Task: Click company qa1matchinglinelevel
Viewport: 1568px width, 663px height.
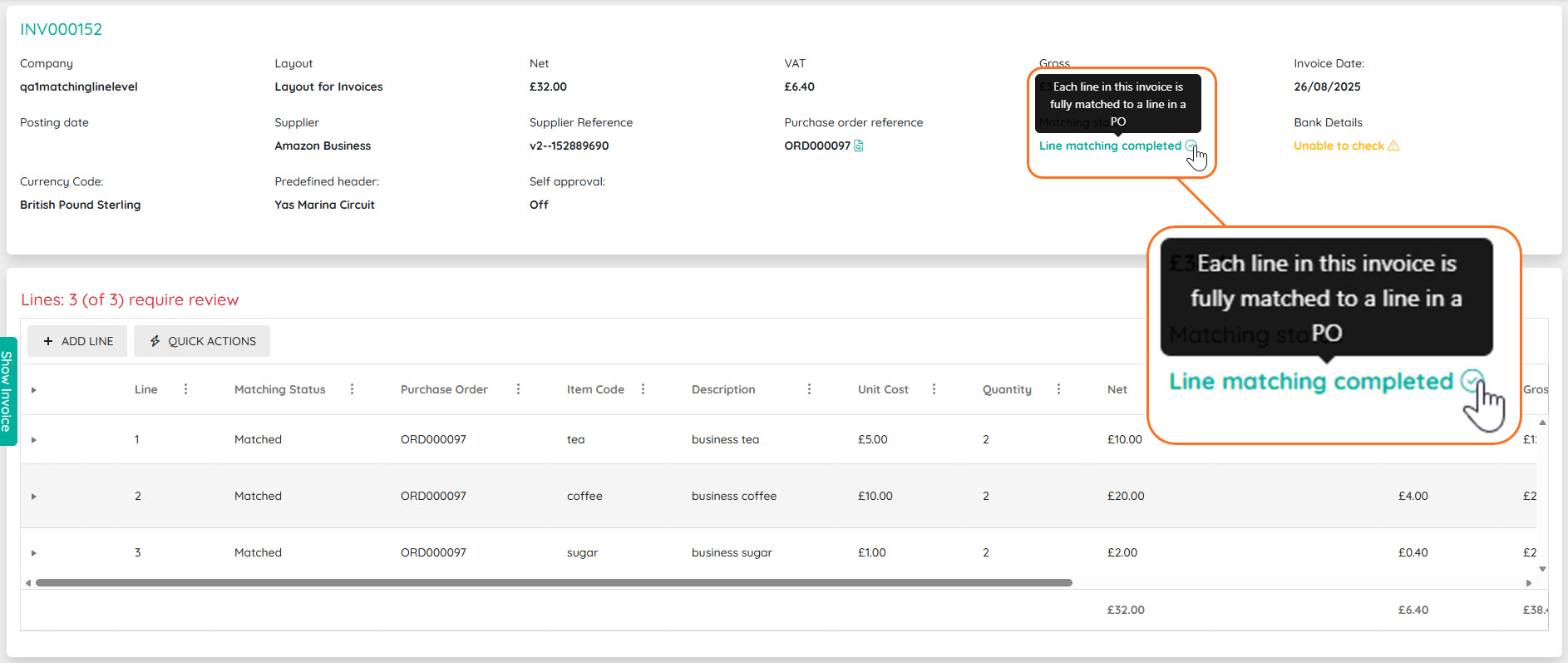Action: pyautogui.click(x=79, y=87)
